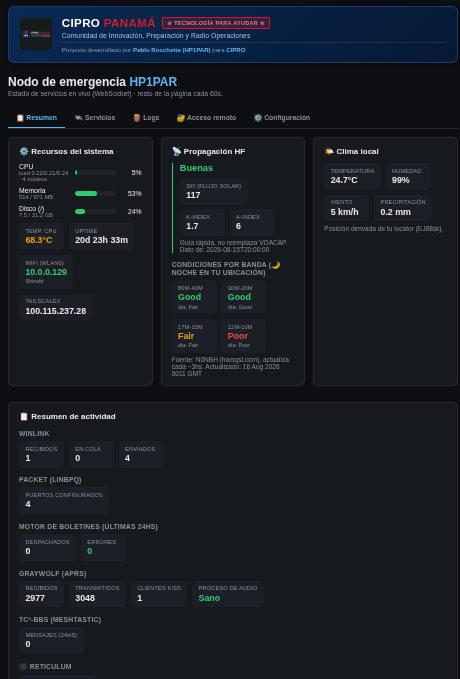The image size is (460, 679).
Task: Click the Puertos configurados value
Action: [28, 504]
